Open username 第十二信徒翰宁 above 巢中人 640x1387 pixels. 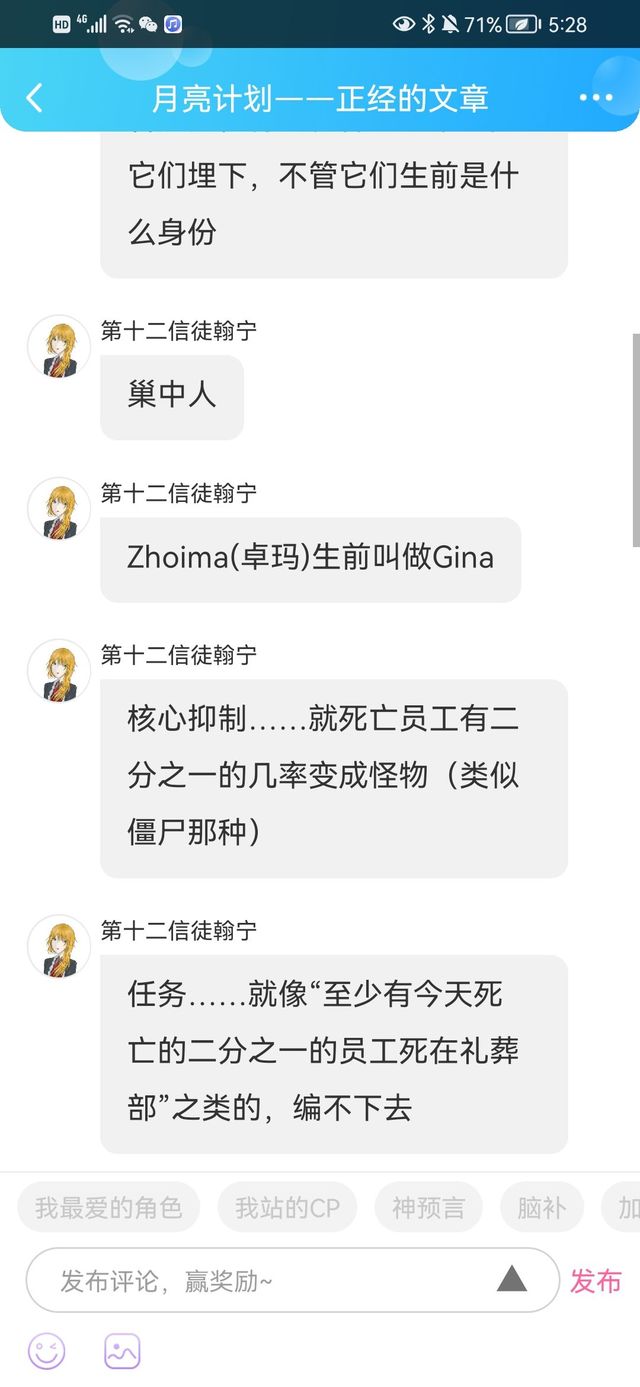point(179,331)
